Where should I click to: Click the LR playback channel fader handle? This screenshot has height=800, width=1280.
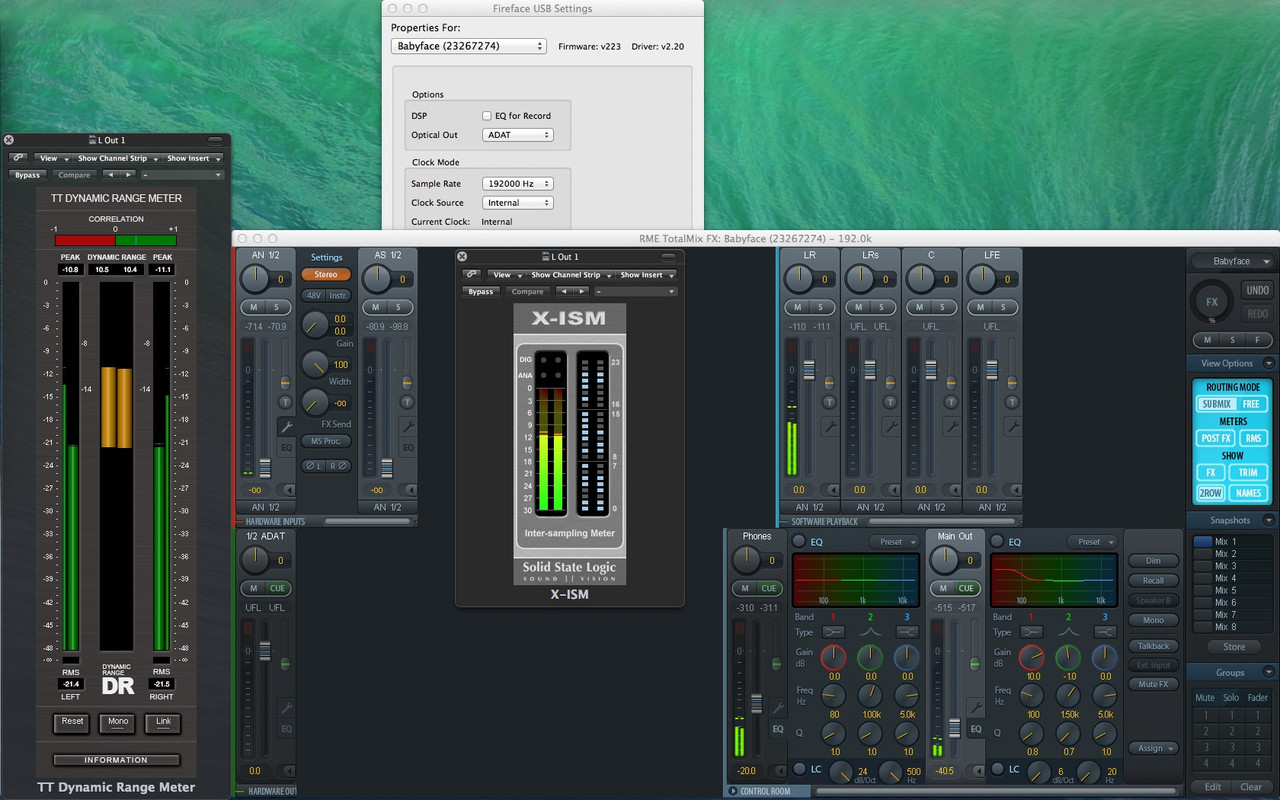tap(808, 369)
